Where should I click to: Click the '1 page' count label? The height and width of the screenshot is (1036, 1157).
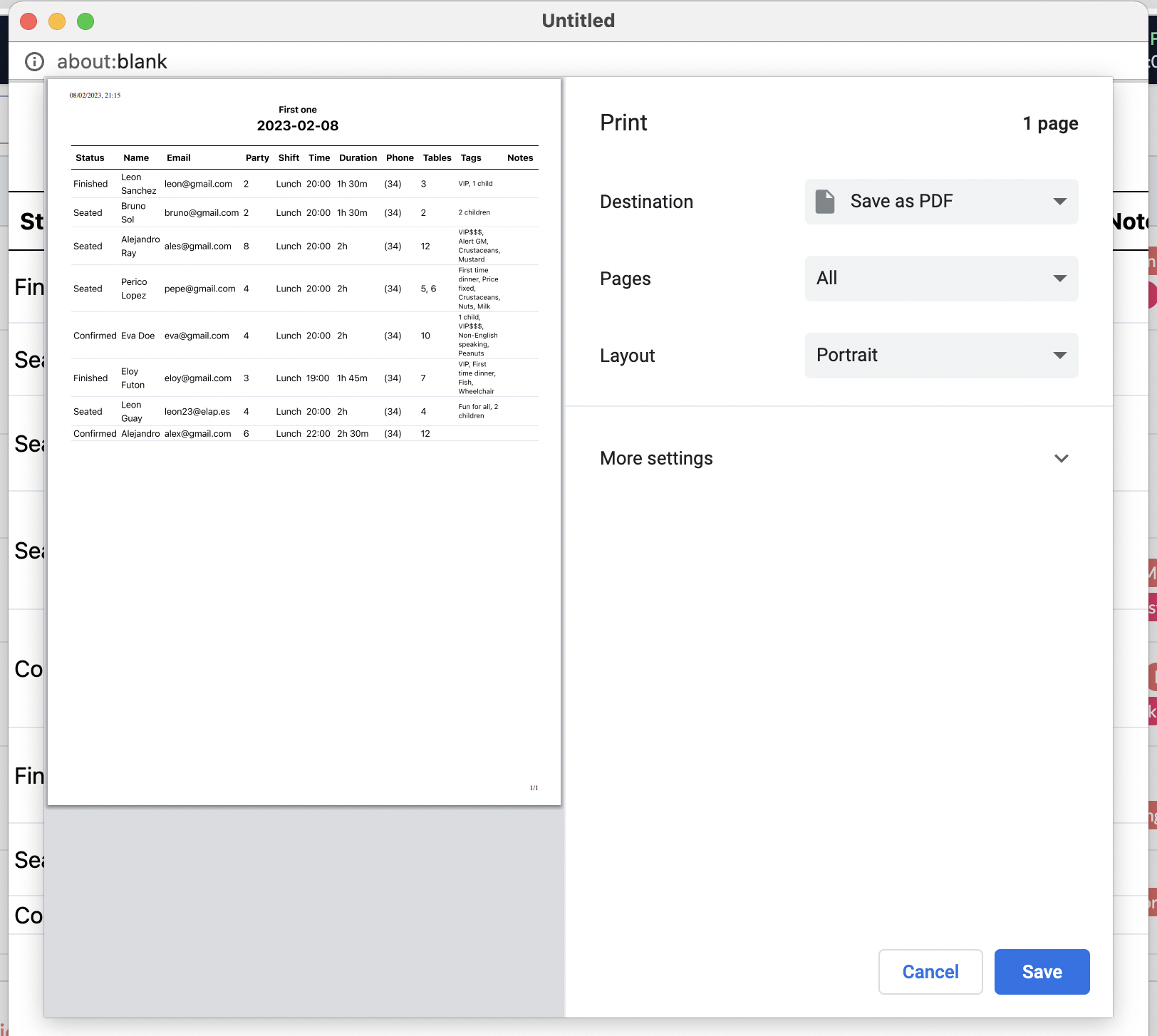pos(1050,124)
